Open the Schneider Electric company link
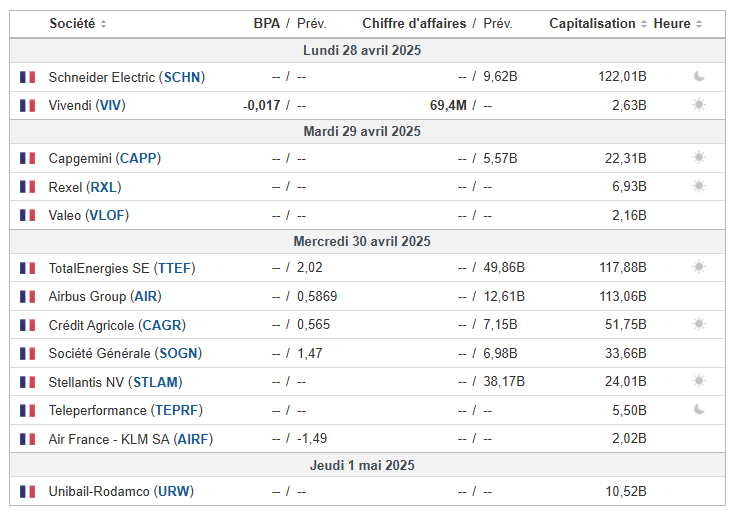The width and height of the screenshot is (735, 513). point(126,77)
